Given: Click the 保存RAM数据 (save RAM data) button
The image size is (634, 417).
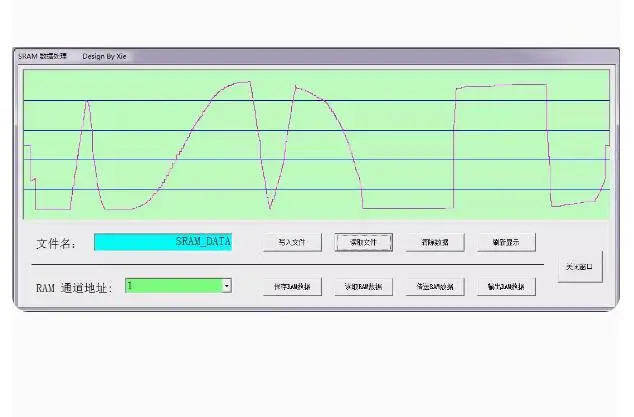Looking at the screenshot, I should click(x=292, y=287).
